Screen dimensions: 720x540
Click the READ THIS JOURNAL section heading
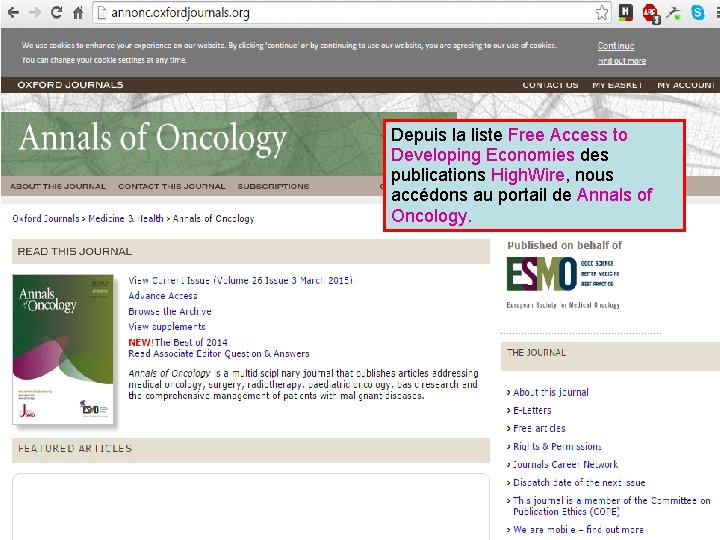pyautogui.click(x=75, y=252)
